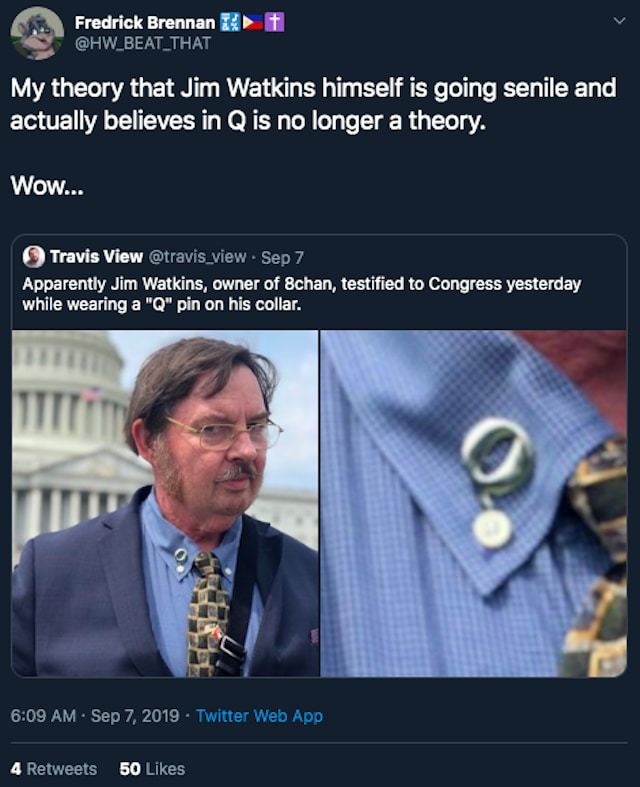
Task: Click the Philippines flag emoji
Action: pos(252,22)
